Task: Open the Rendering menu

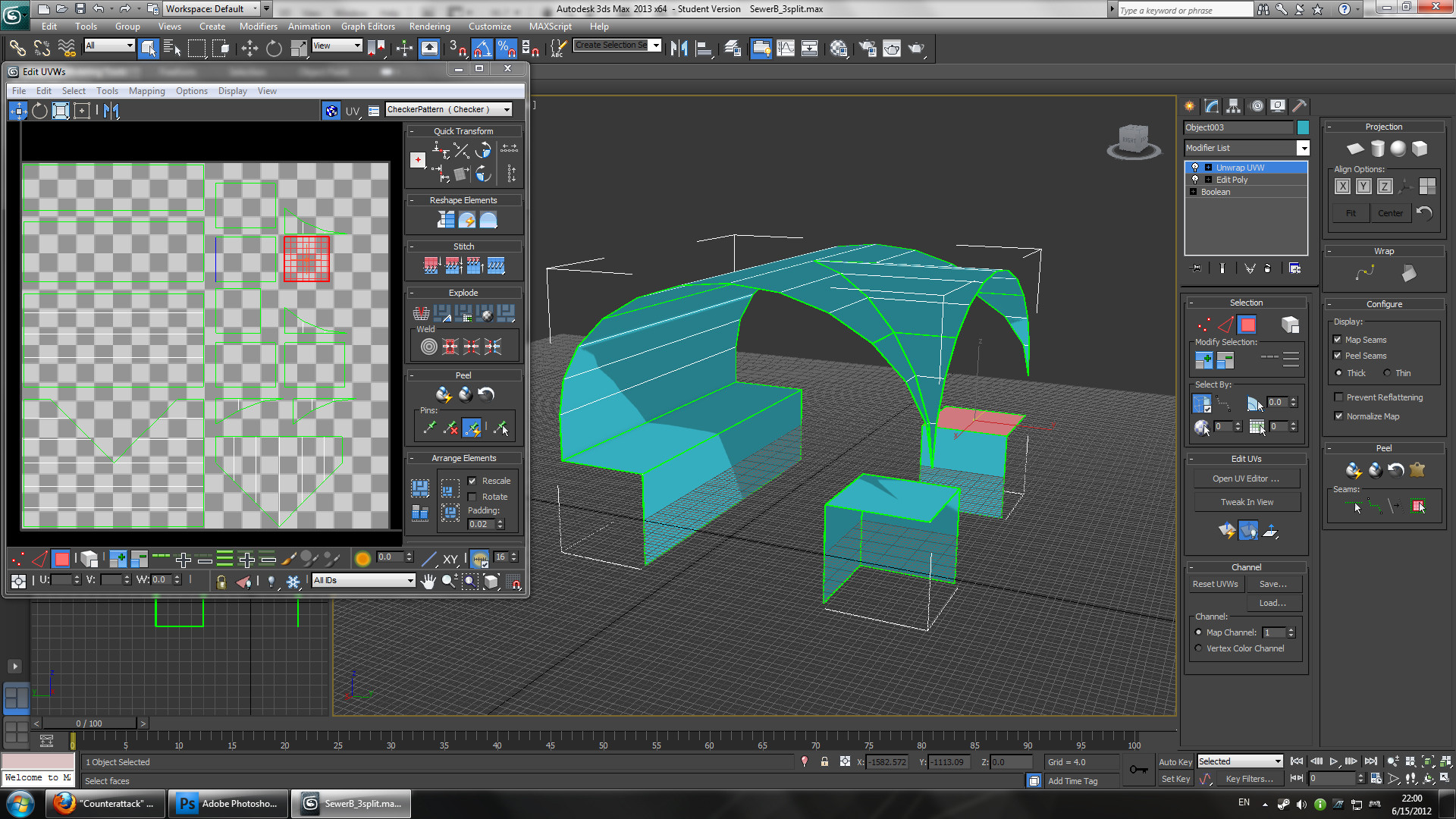Action: 429,27
